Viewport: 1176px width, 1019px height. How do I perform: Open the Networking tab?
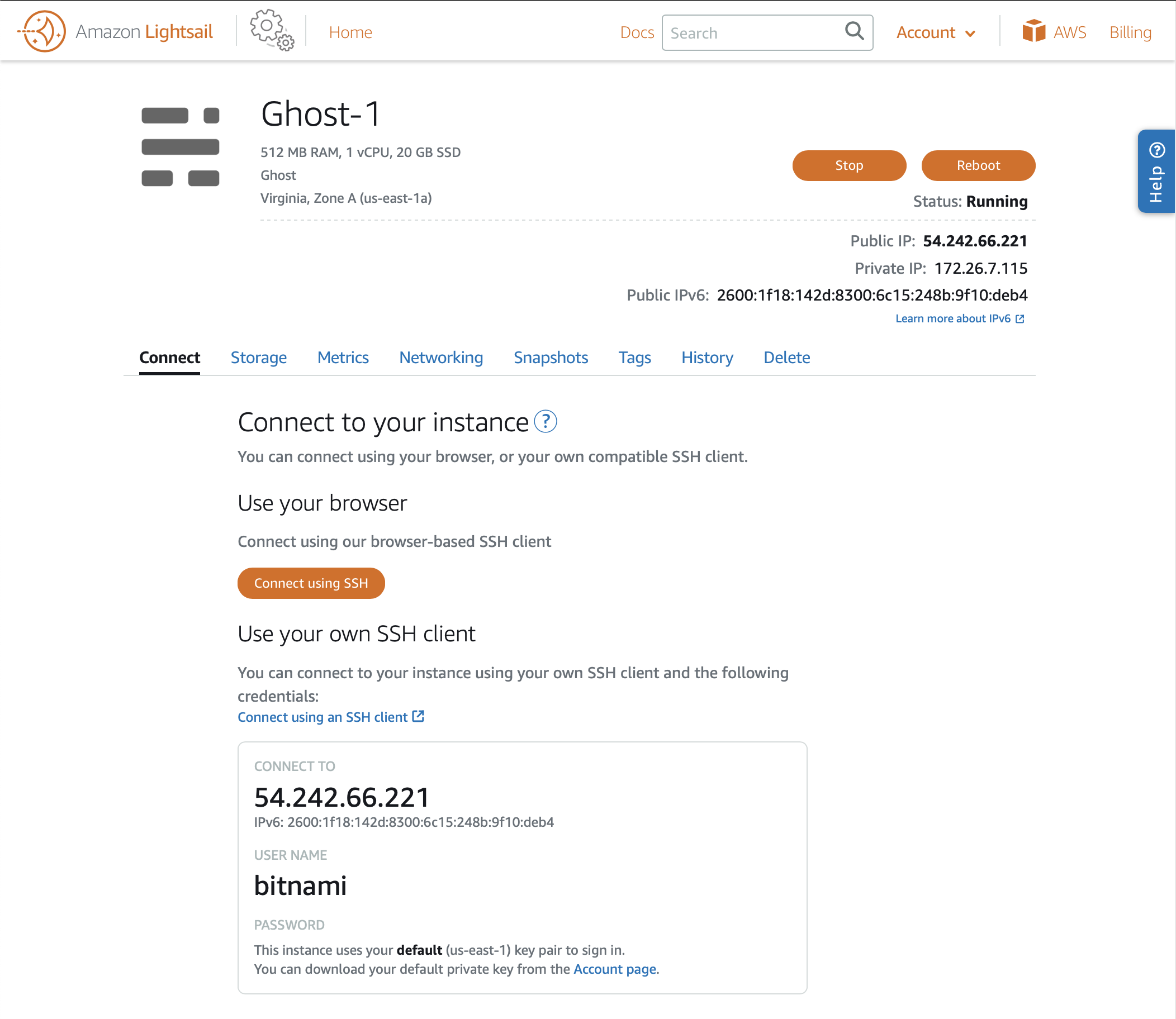441,358
